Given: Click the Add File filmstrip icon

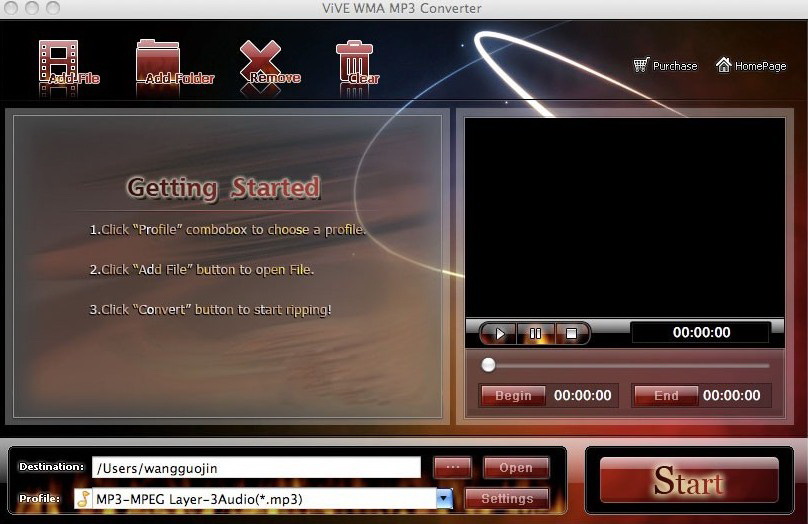Looking at the screenshot, I should (59, 62).
